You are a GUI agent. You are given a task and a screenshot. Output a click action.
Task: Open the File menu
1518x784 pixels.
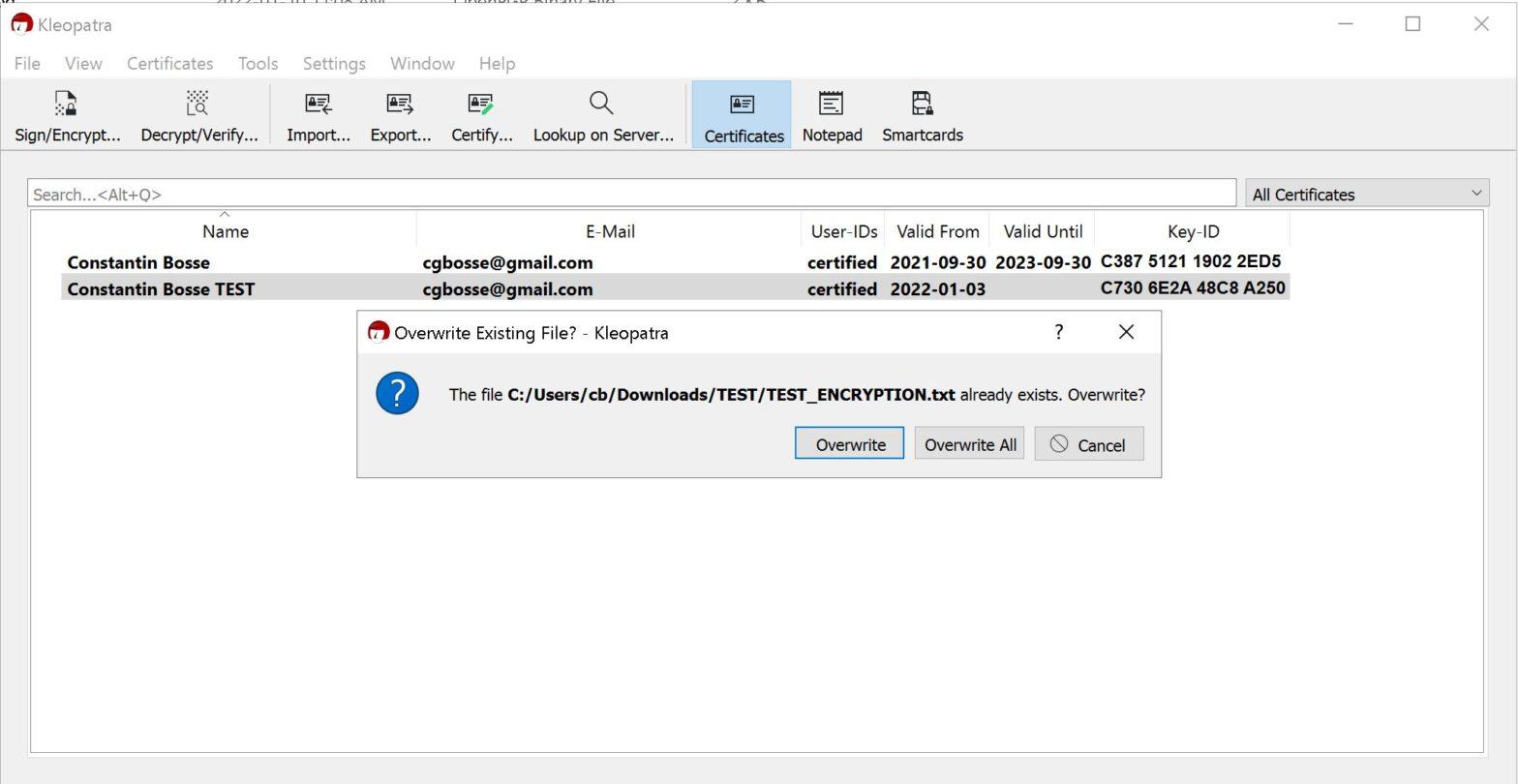[27, 64]
